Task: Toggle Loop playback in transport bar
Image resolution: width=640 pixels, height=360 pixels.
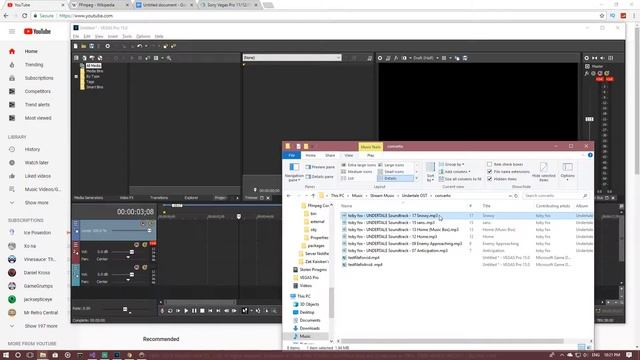Action: (170, 311)
